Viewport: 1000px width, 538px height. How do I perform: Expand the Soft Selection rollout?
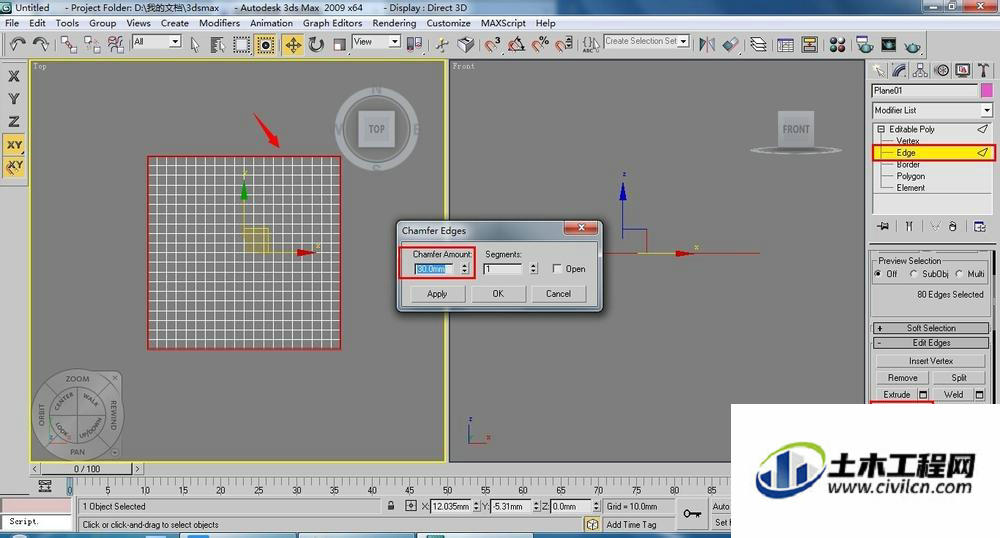pyautogui.click(x=931, y=328)
